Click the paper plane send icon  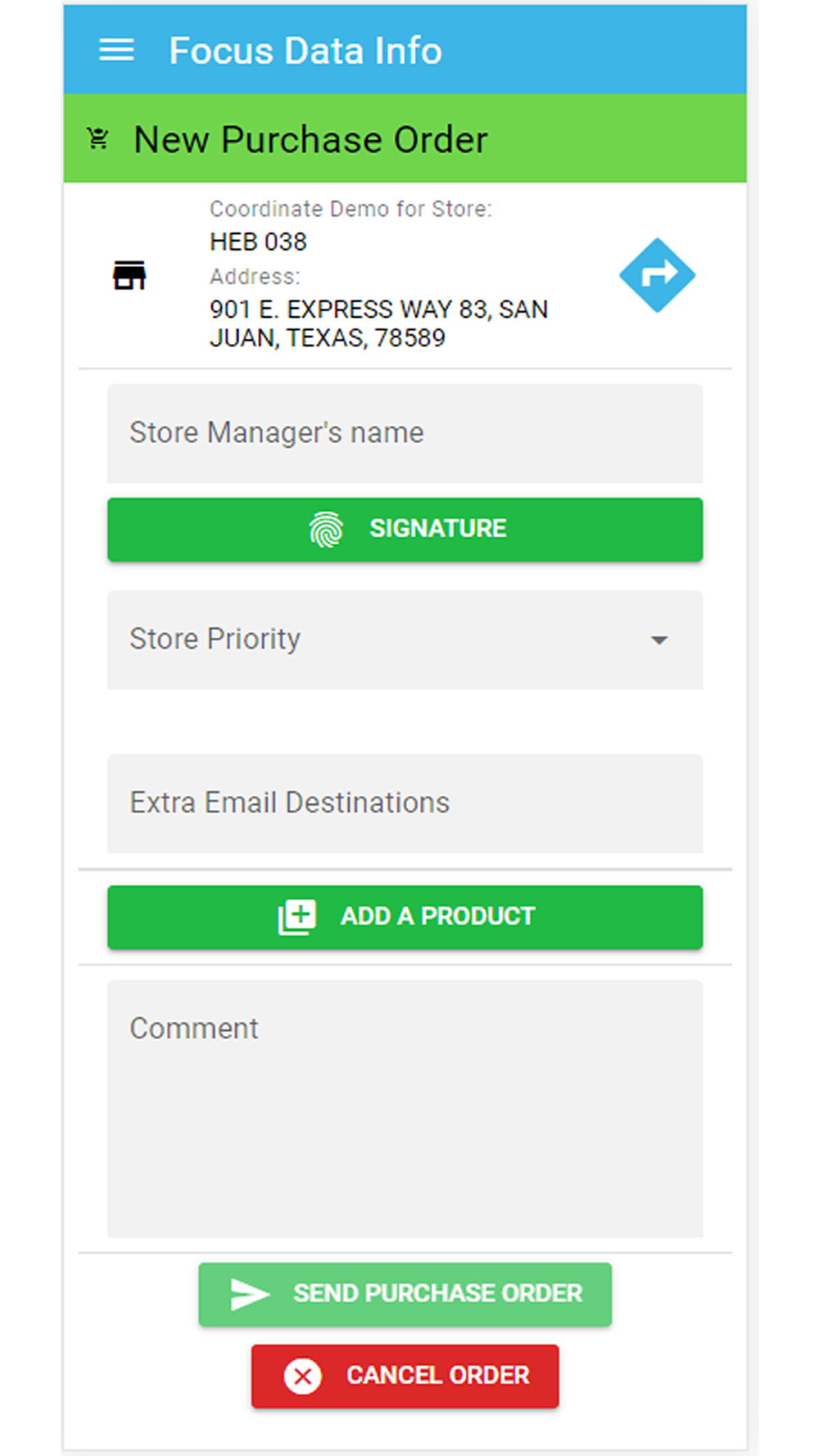(250, 1294)
